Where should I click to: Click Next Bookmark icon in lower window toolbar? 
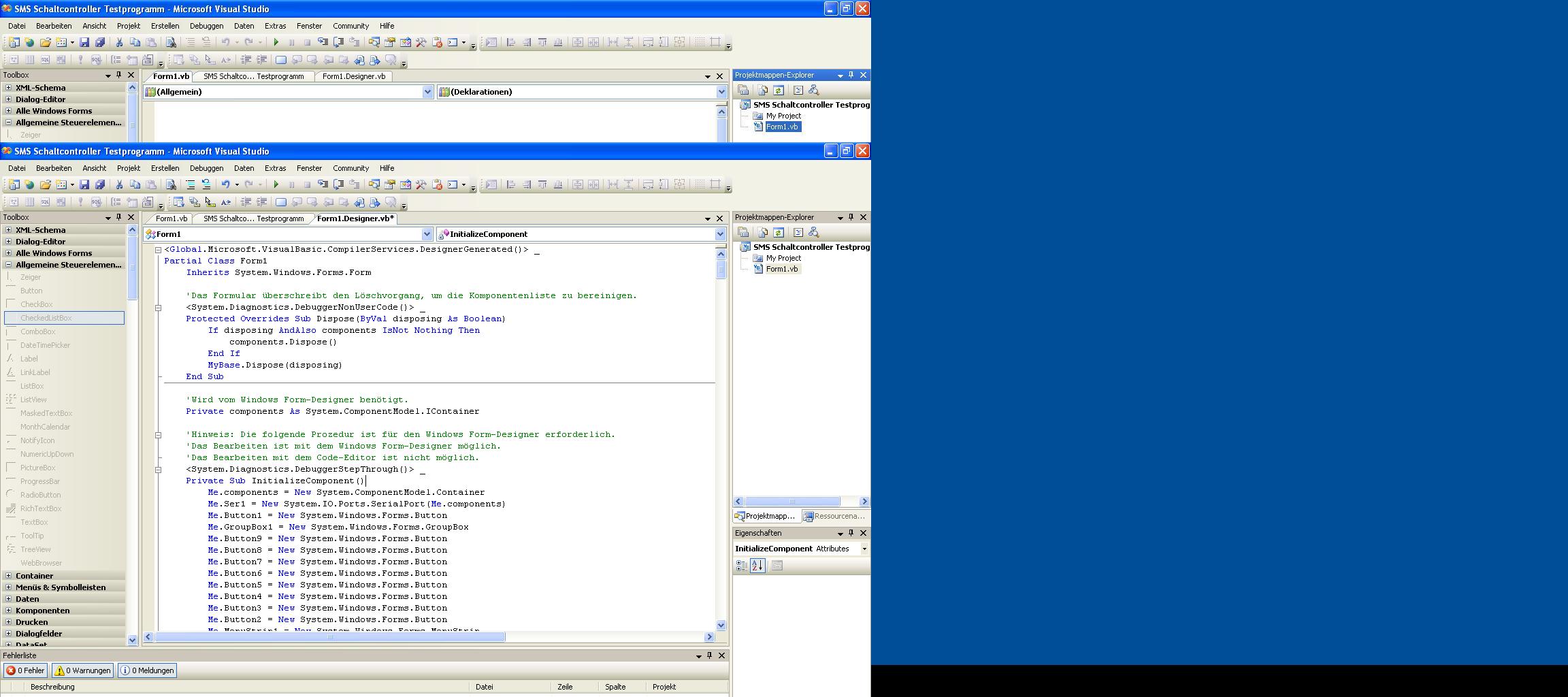312,202
